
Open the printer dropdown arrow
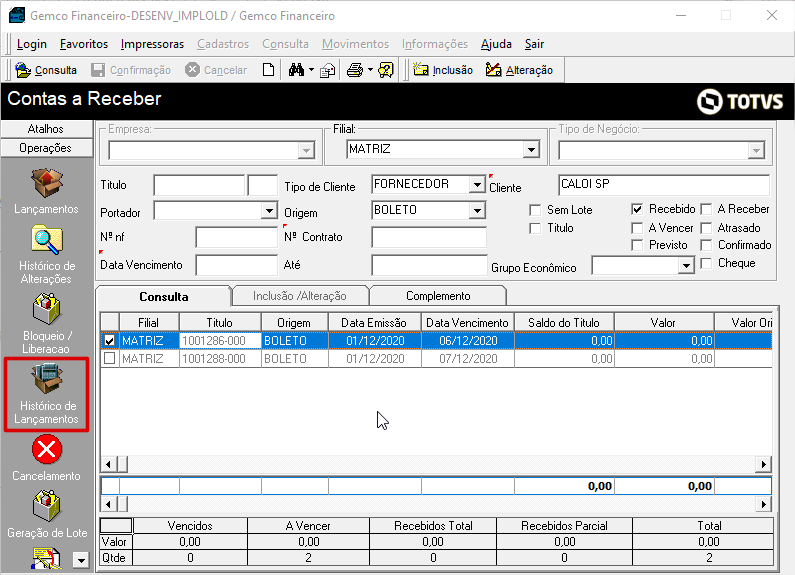(370, 70)
